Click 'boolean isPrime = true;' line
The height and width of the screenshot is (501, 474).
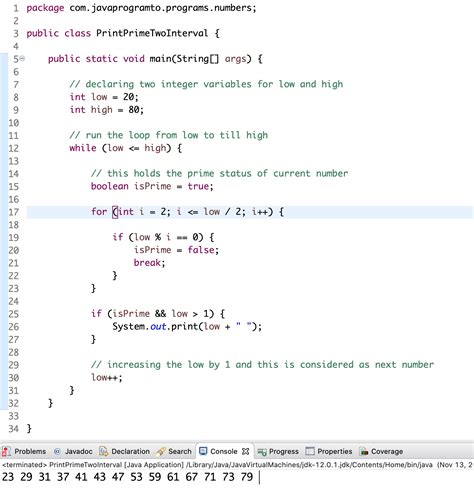point(152,186)
